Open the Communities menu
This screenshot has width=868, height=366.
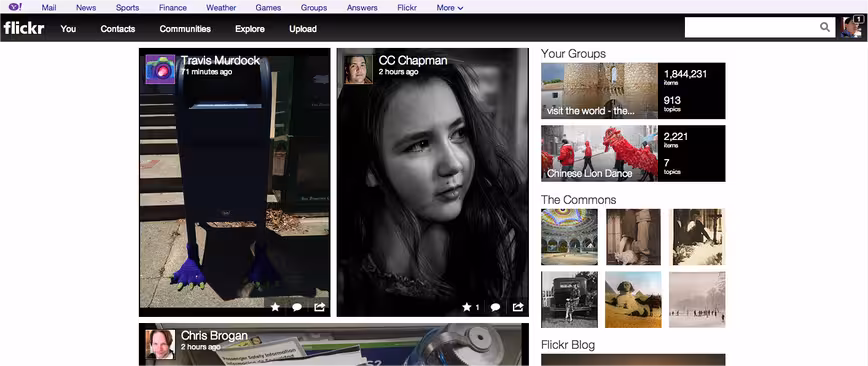[x=185, y=29]
